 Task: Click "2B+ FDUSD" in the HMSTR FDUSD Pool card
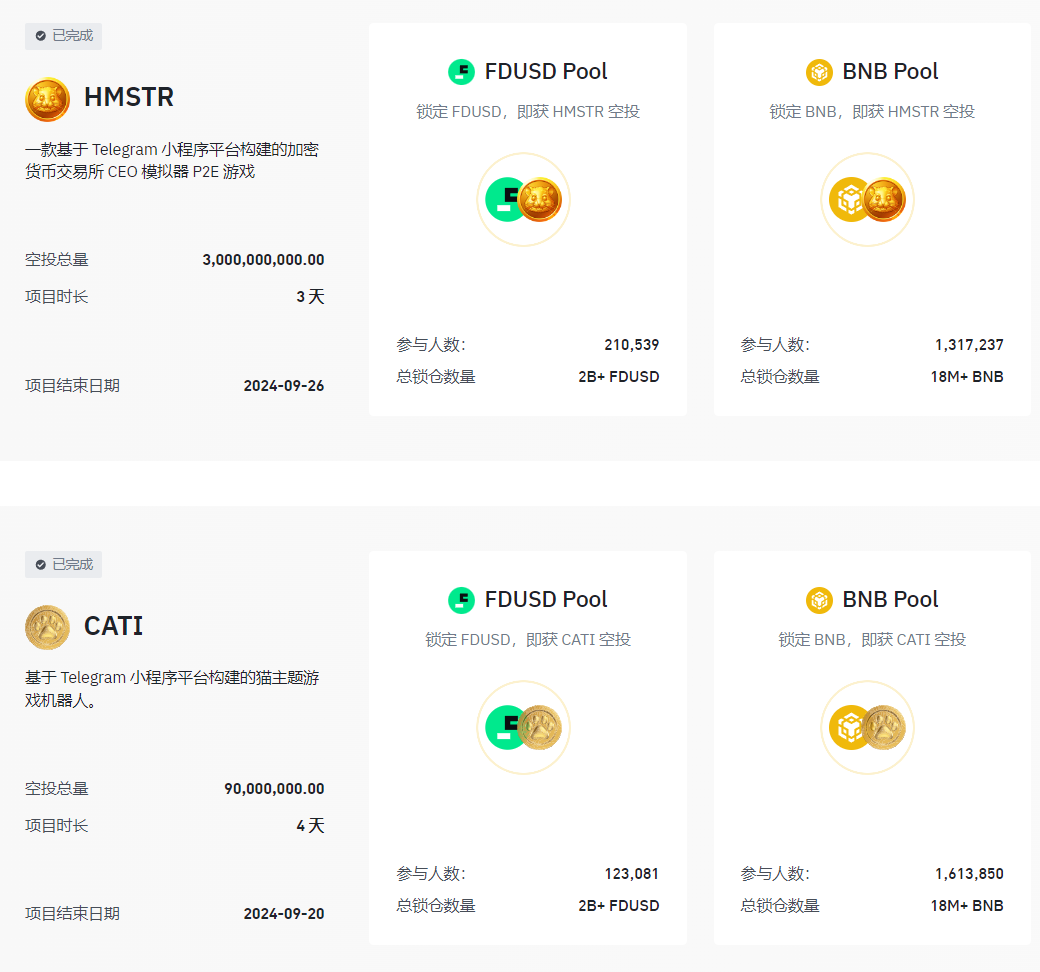619,377
